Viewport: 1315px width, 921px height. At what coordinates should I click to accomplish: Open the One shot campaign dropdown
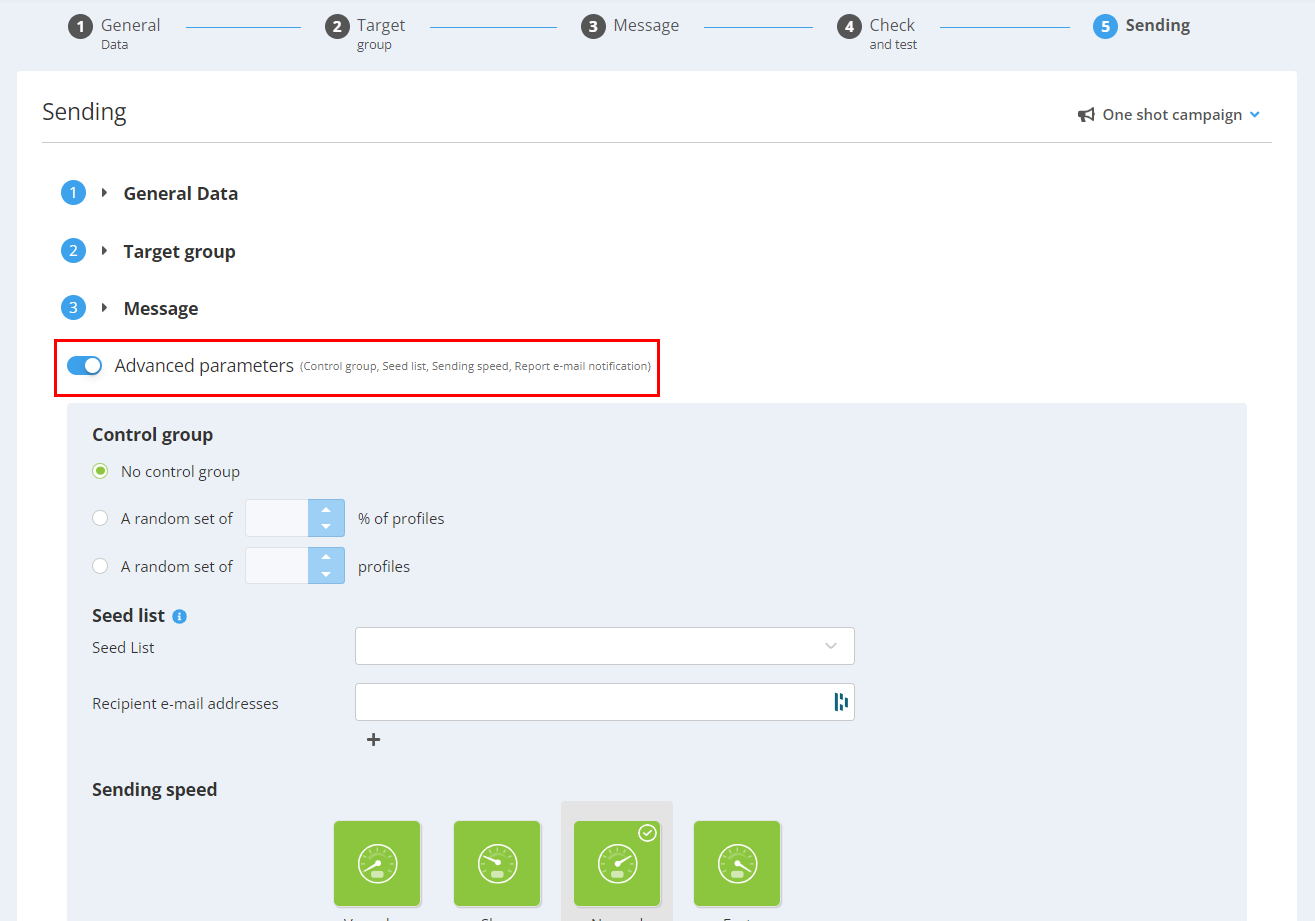tap(1169, 115)
